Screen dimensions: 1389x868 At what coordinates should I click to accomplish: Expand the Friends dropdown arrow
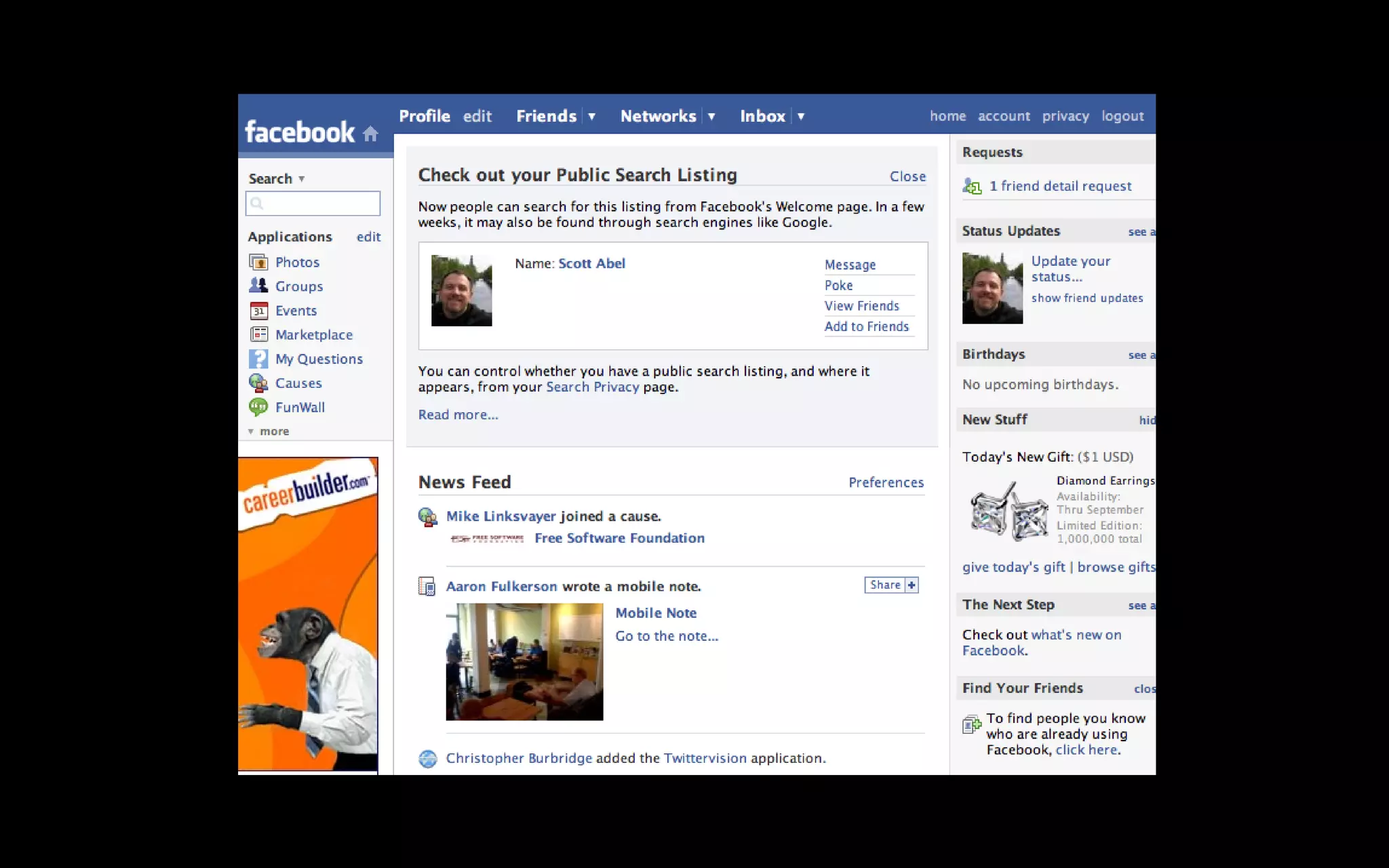point(591,117)
